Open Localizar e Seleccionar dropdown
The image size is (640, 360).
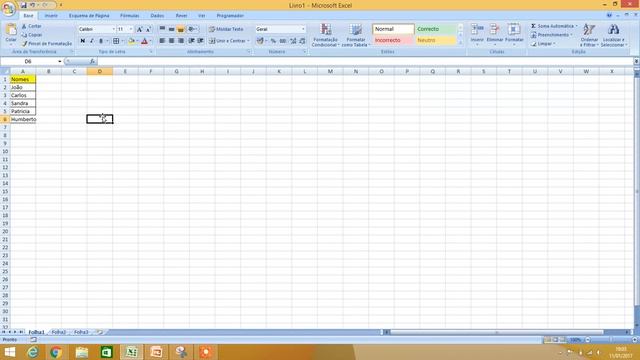[613, 36]
